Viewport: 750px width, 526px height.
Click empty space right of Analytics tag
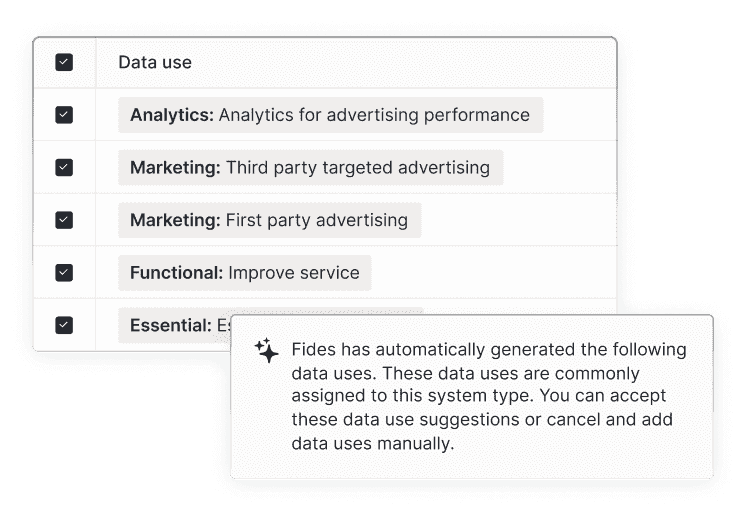580,115
